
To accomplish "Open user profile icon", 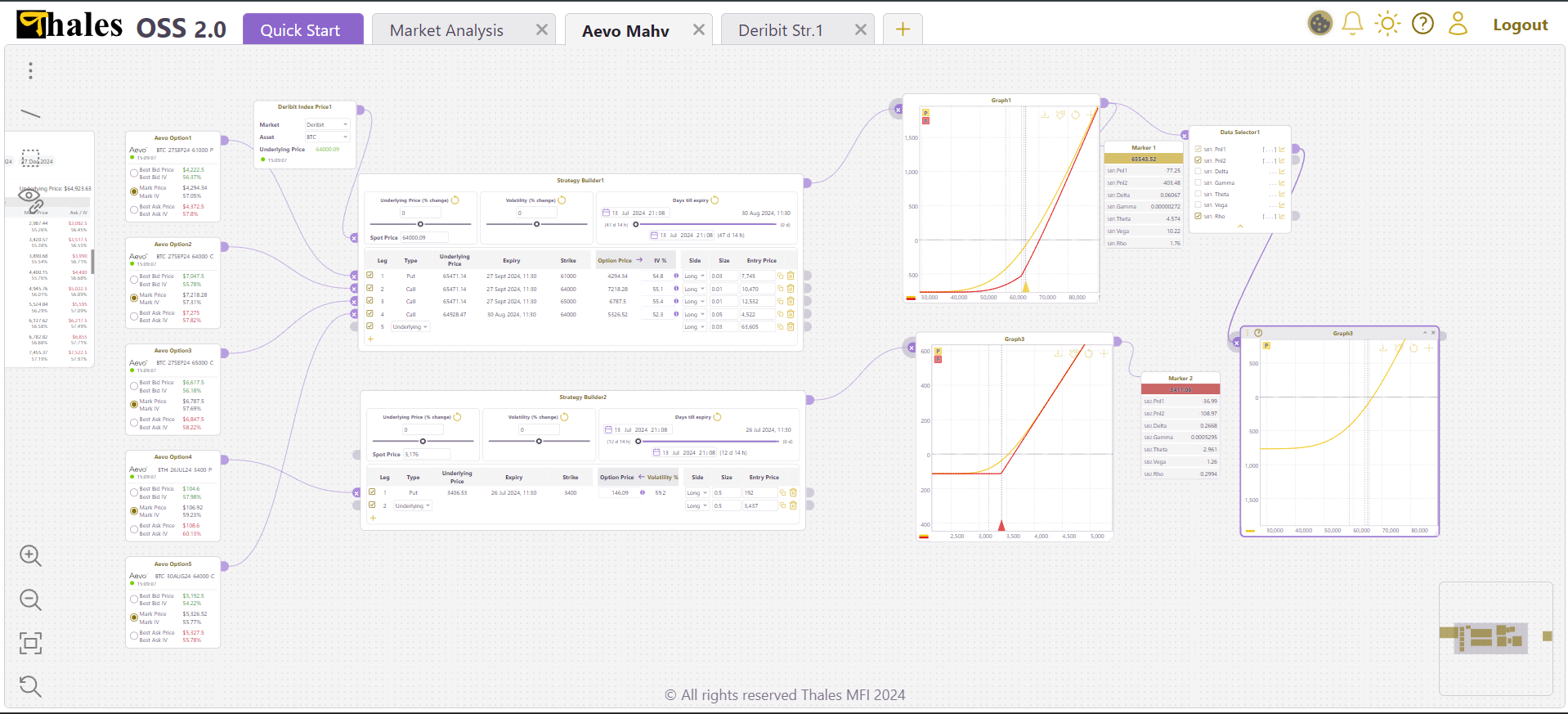I will point(1458,24).
